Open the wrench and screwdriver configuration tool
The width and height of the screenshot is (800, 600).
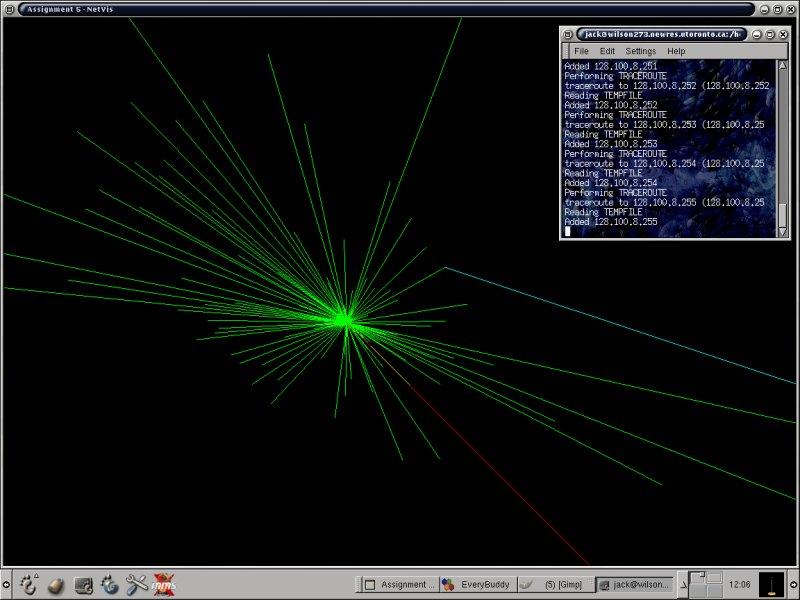point(137,584)
